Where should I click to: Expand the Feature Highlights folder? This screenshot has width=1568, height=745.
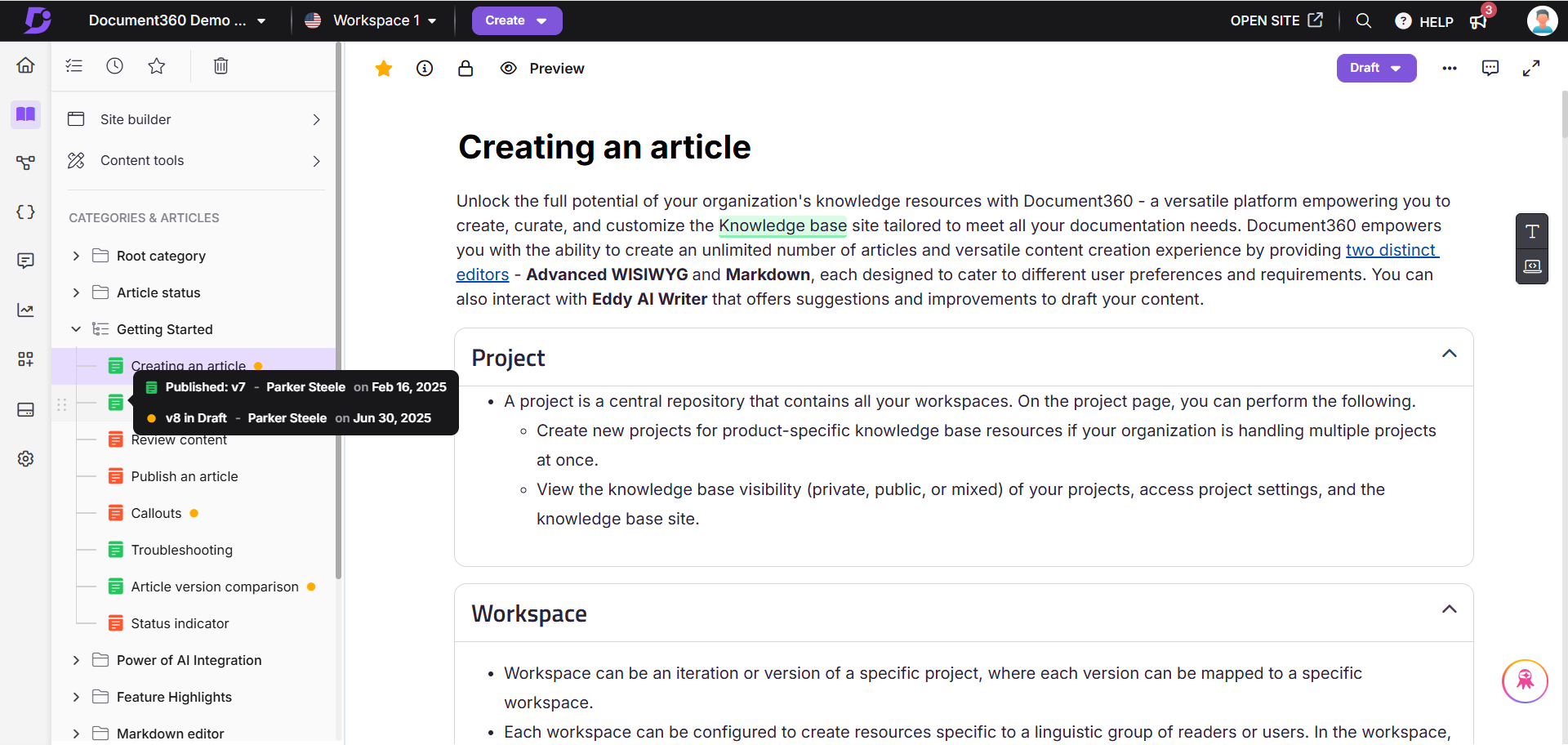(x=76, y=697)
